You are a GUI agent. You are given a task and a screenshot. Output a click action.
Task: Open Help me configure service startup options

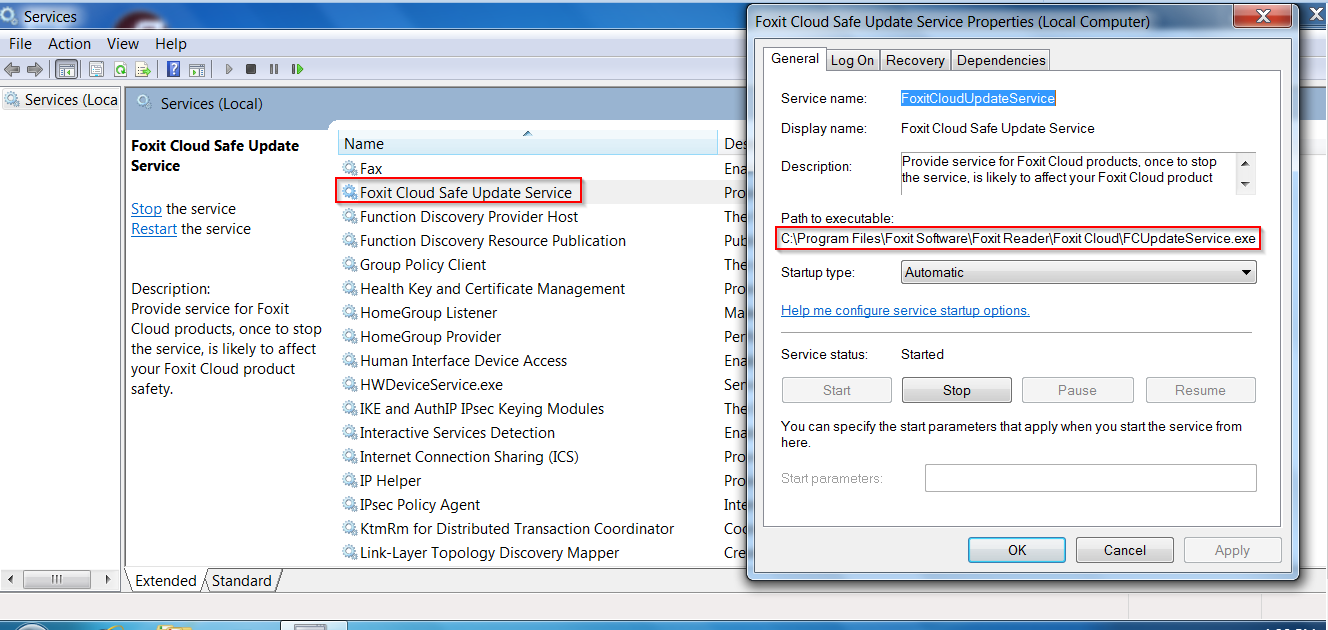pyautogui.click(x=905, y=310)
